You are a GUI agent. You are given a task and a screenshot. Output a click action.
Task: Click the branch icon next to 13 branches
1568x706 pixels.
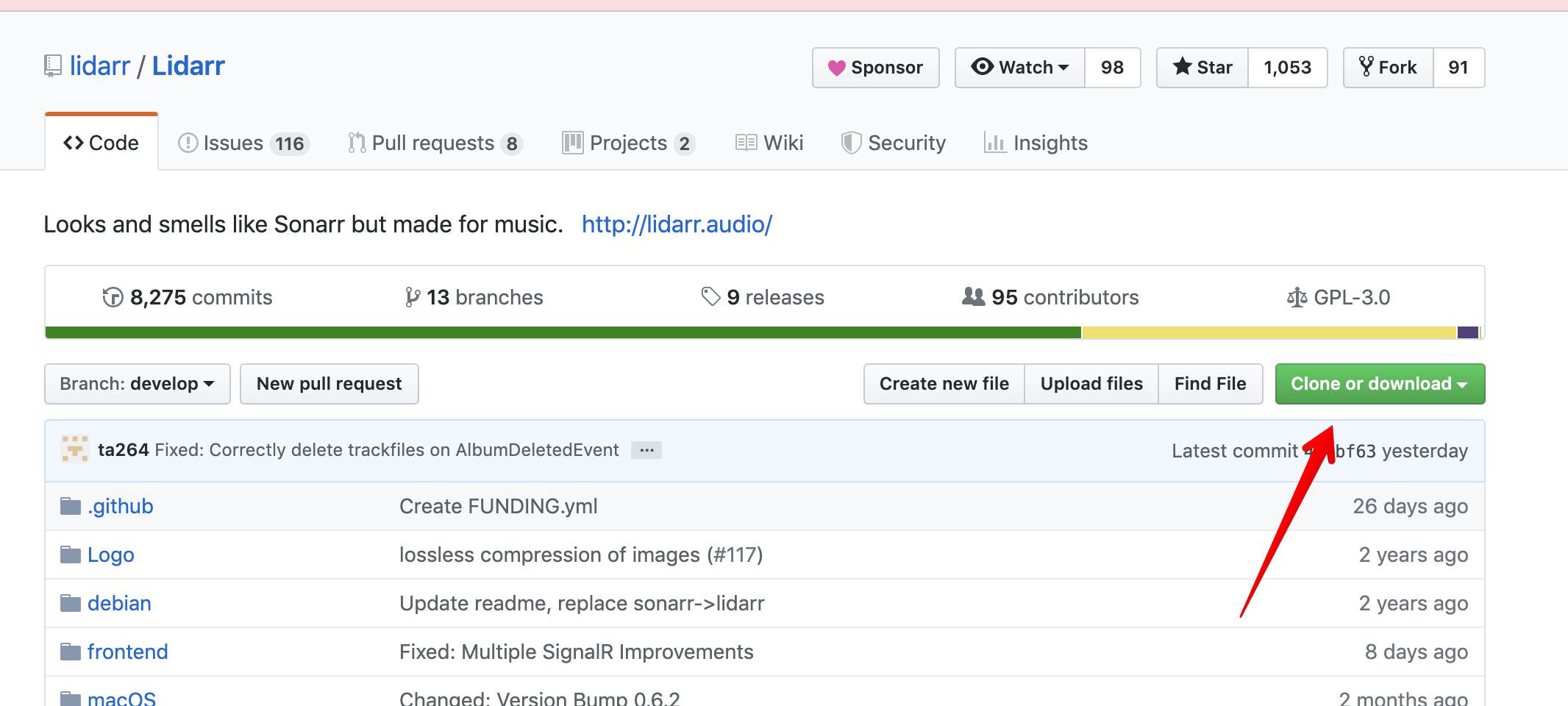(x=411, y=296)
